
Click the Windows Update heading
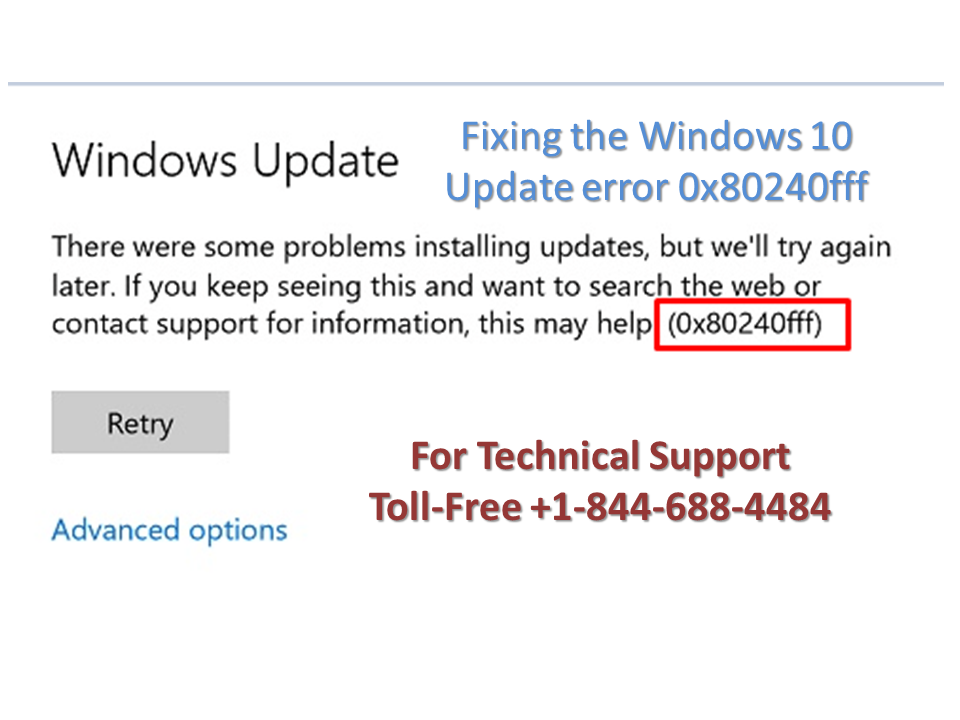coord(225,160)
